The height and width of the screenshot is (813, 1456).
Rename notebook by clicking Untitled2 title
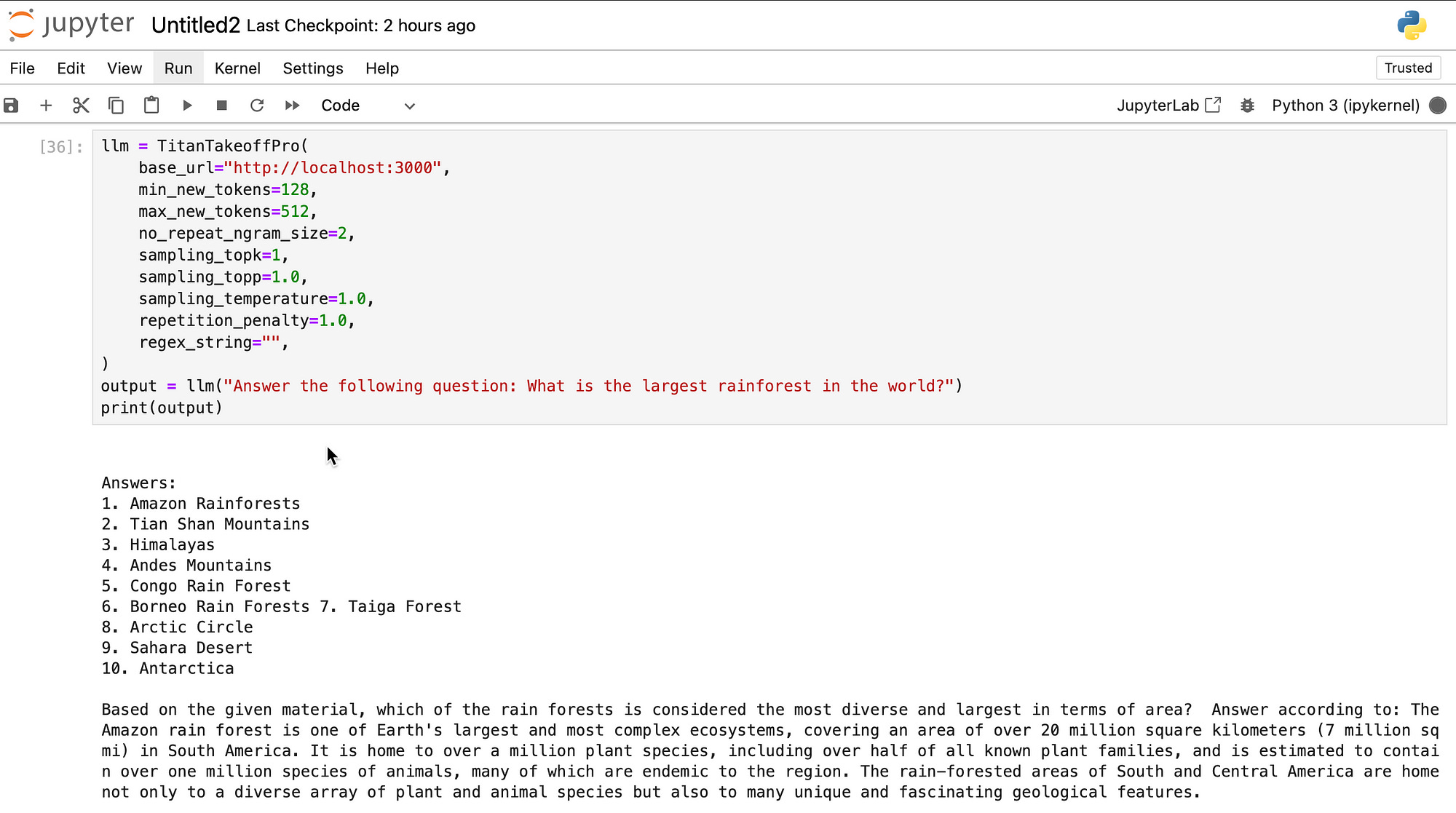coord(195,25)
